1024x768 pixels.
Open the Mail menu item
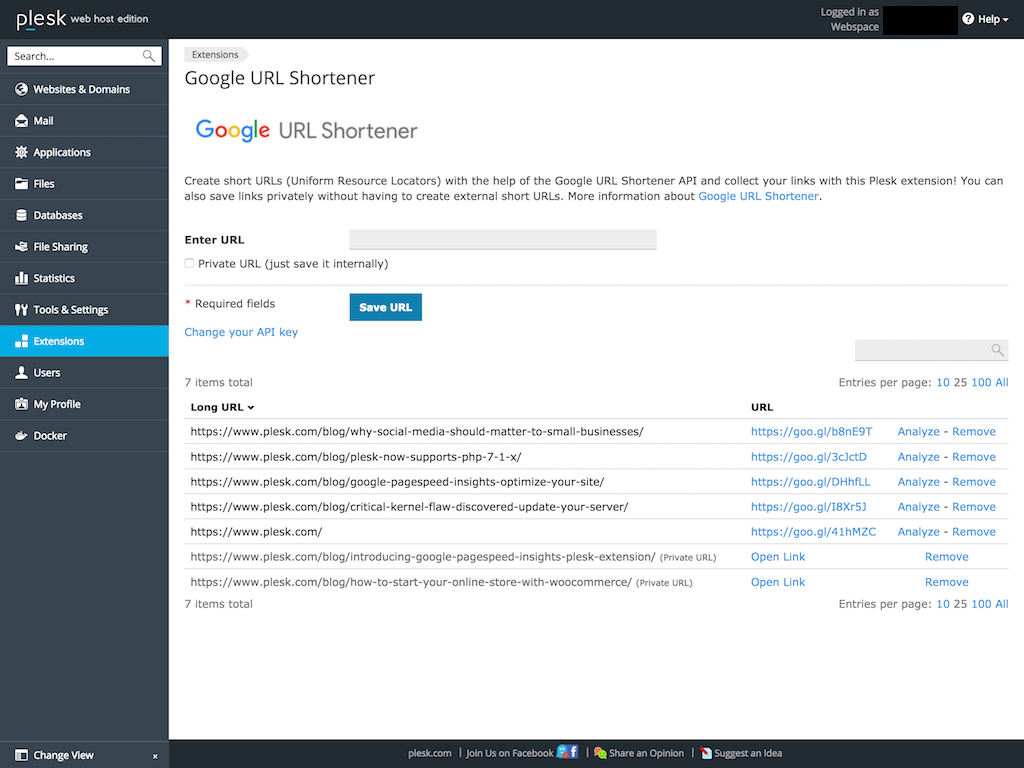84,121
